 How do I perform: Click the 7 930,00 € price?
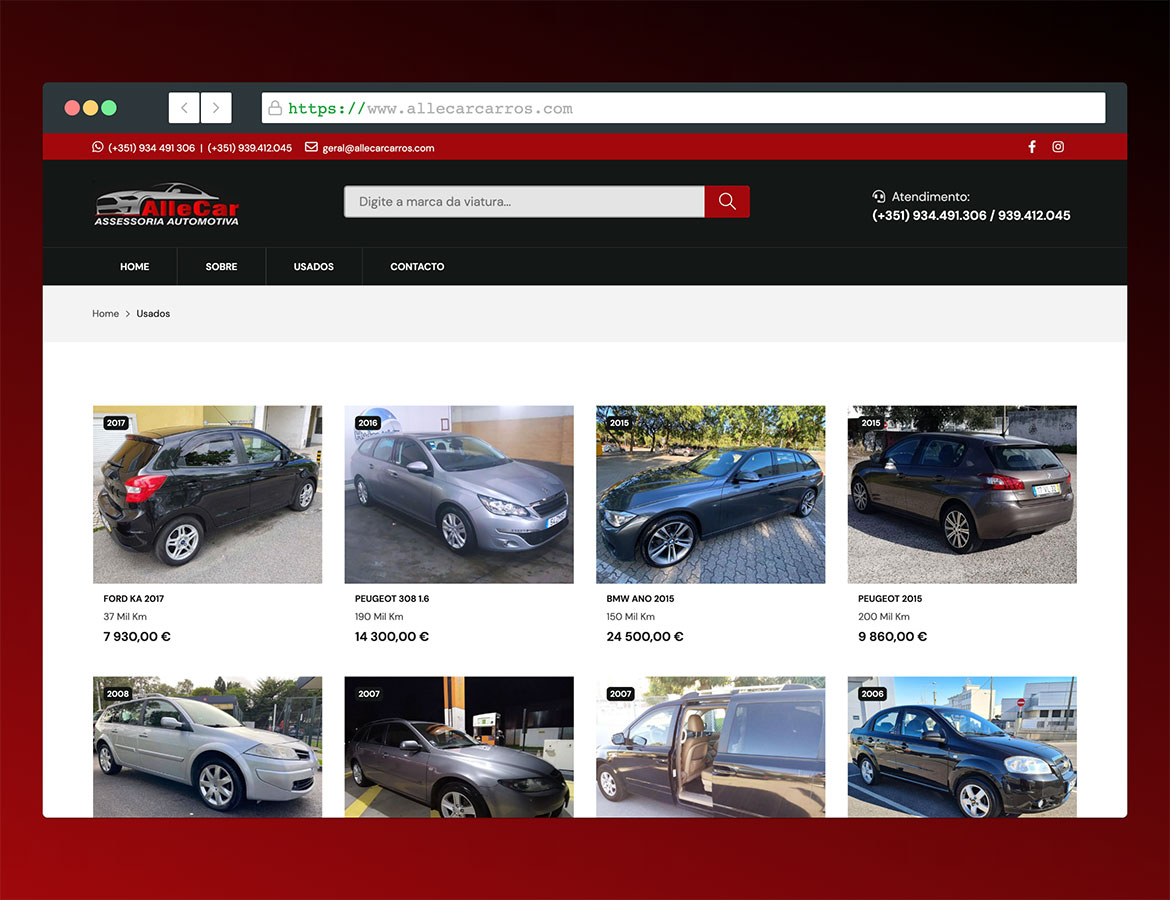tap(137, 637)
